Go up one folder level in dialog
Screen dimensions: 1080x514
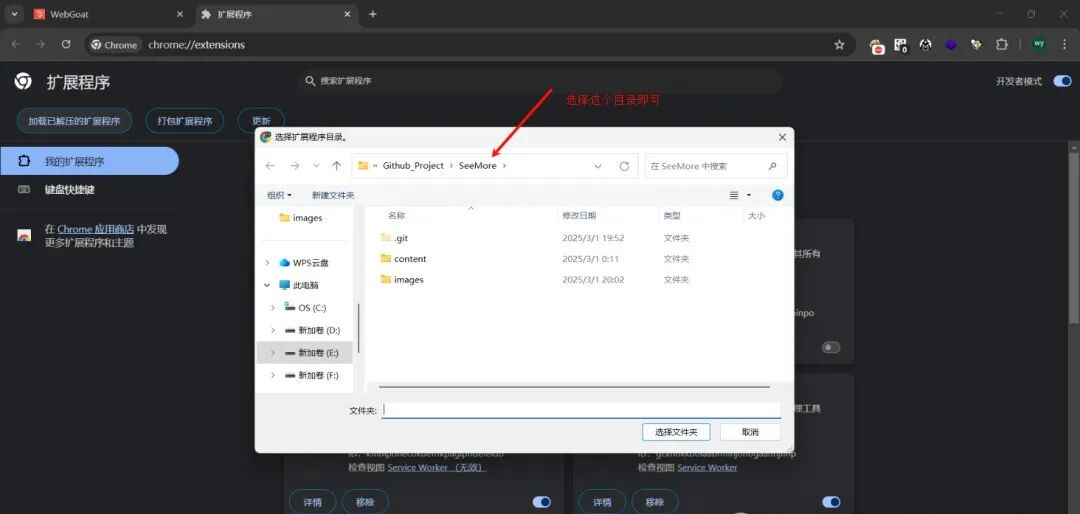[336, 166]
